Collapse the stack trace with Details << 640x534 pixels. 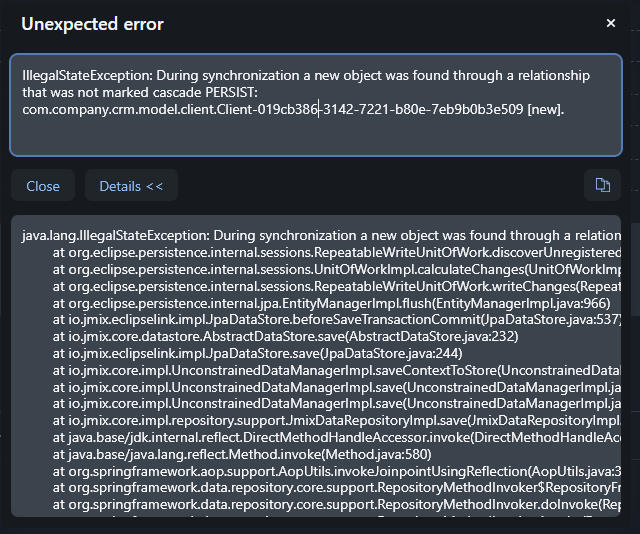tap(131, 186)
